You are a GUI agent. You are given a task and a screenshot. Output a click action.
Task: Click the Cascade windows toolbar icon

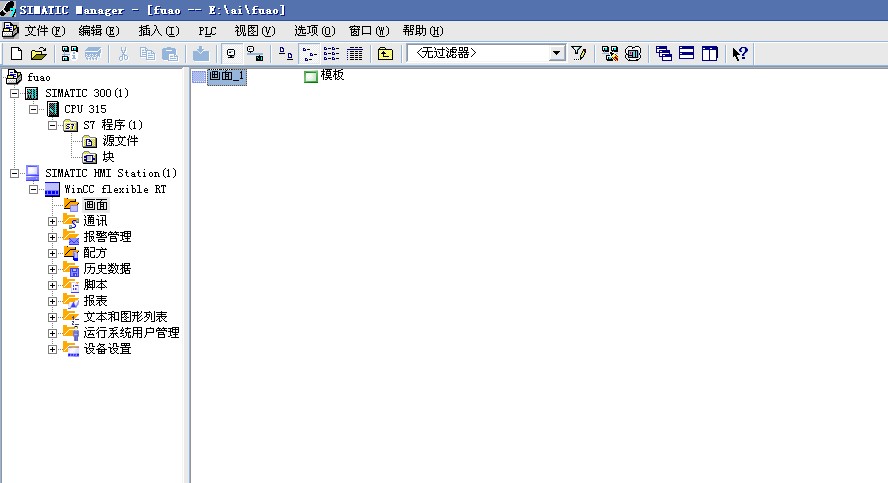pyautogui.click(x=664, y=53)
